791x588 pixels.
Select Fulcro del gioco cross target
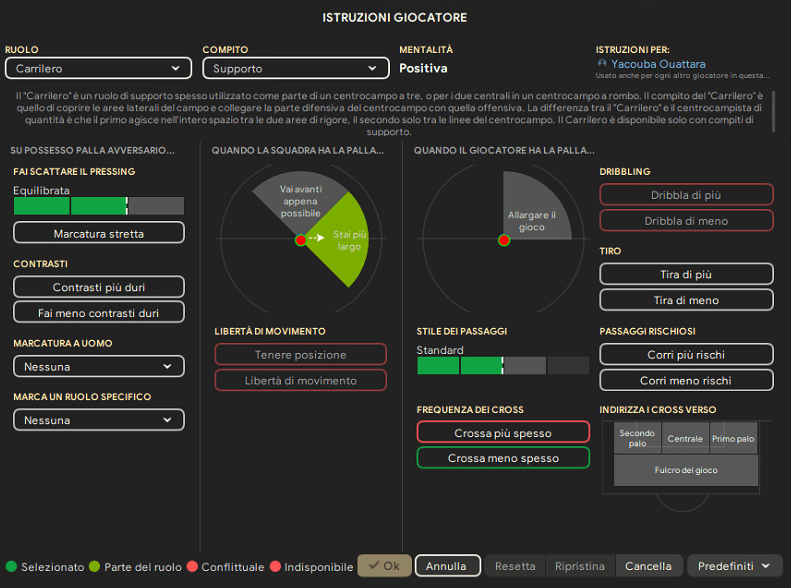pos(685,470)
